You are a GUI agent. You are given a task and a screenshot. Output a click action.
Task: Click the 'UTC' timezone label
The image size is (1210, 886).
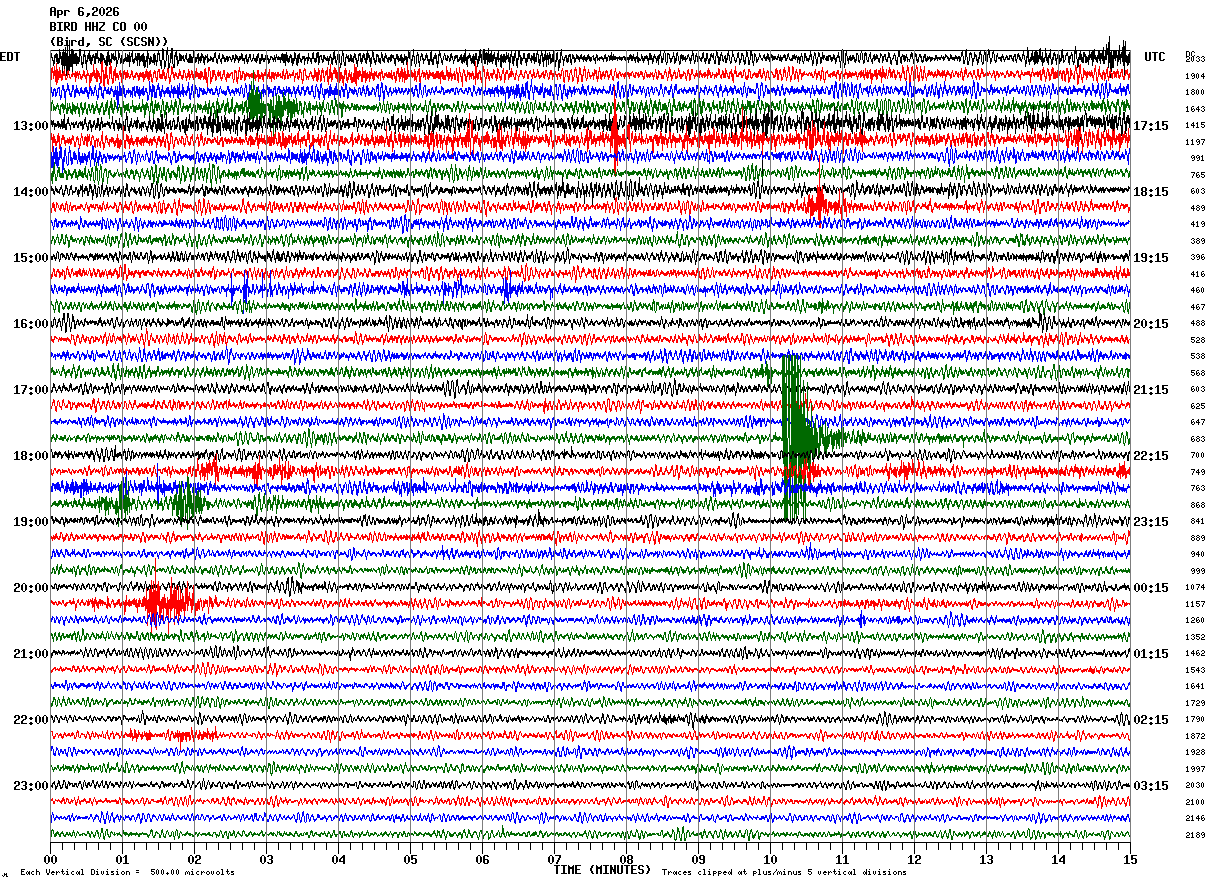point(1155,57)
